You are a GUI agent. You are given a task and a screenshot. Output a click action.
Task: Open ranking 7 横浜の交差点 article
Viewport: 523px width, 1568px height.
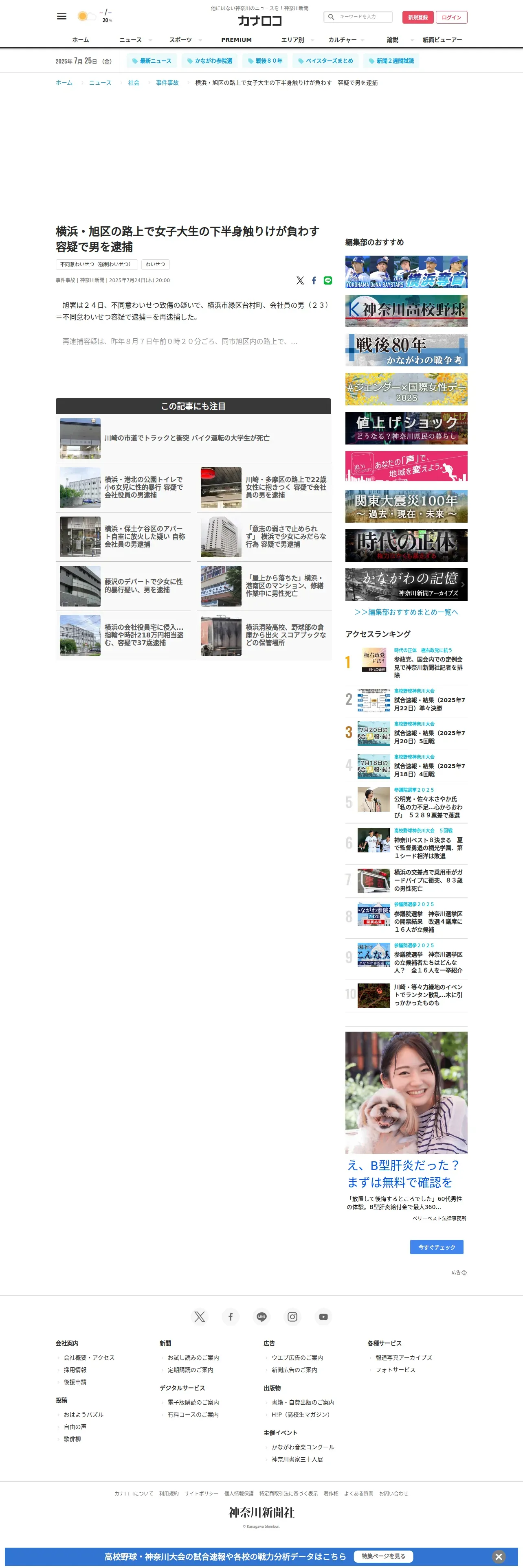click(429, 880)
